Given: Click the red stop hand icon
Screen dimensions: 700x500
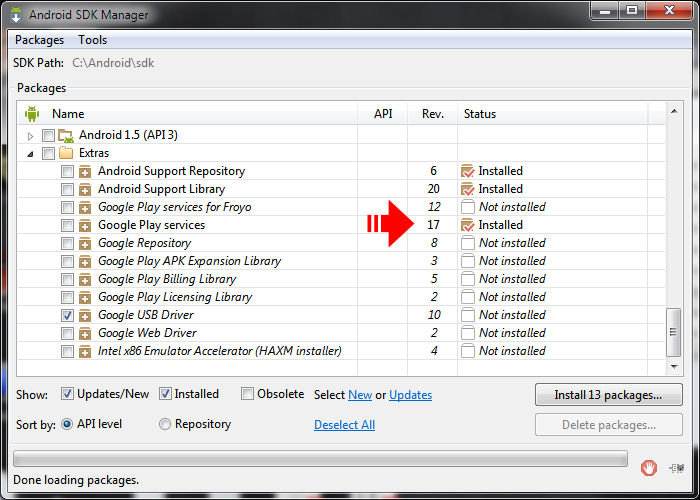Looking at the screenshot, I should [649, 467].
